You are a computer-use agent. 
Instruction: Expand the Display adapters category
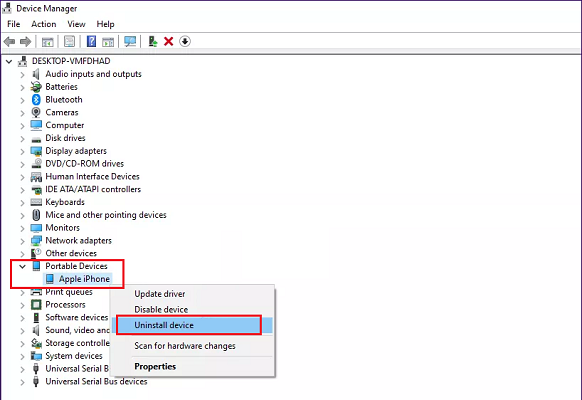(x=22, y=151)
